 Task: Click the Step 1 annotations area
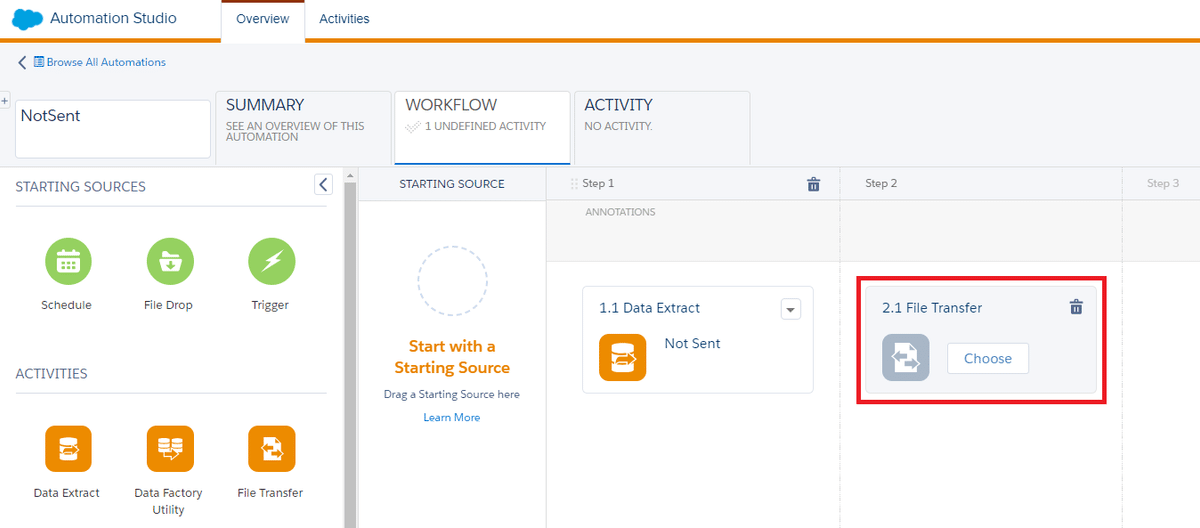point(693,230)
